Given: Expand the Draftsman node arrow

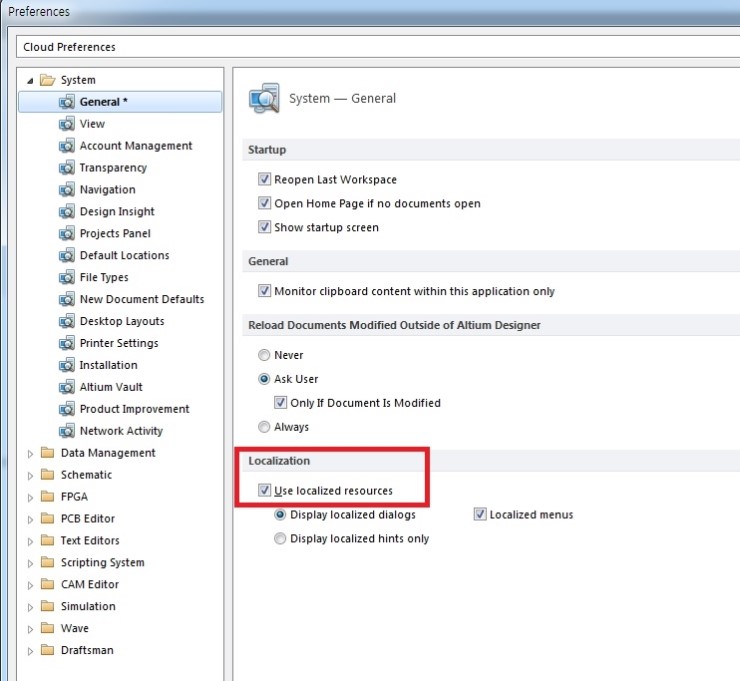Looking at the screenshot, I should point(30,651).
